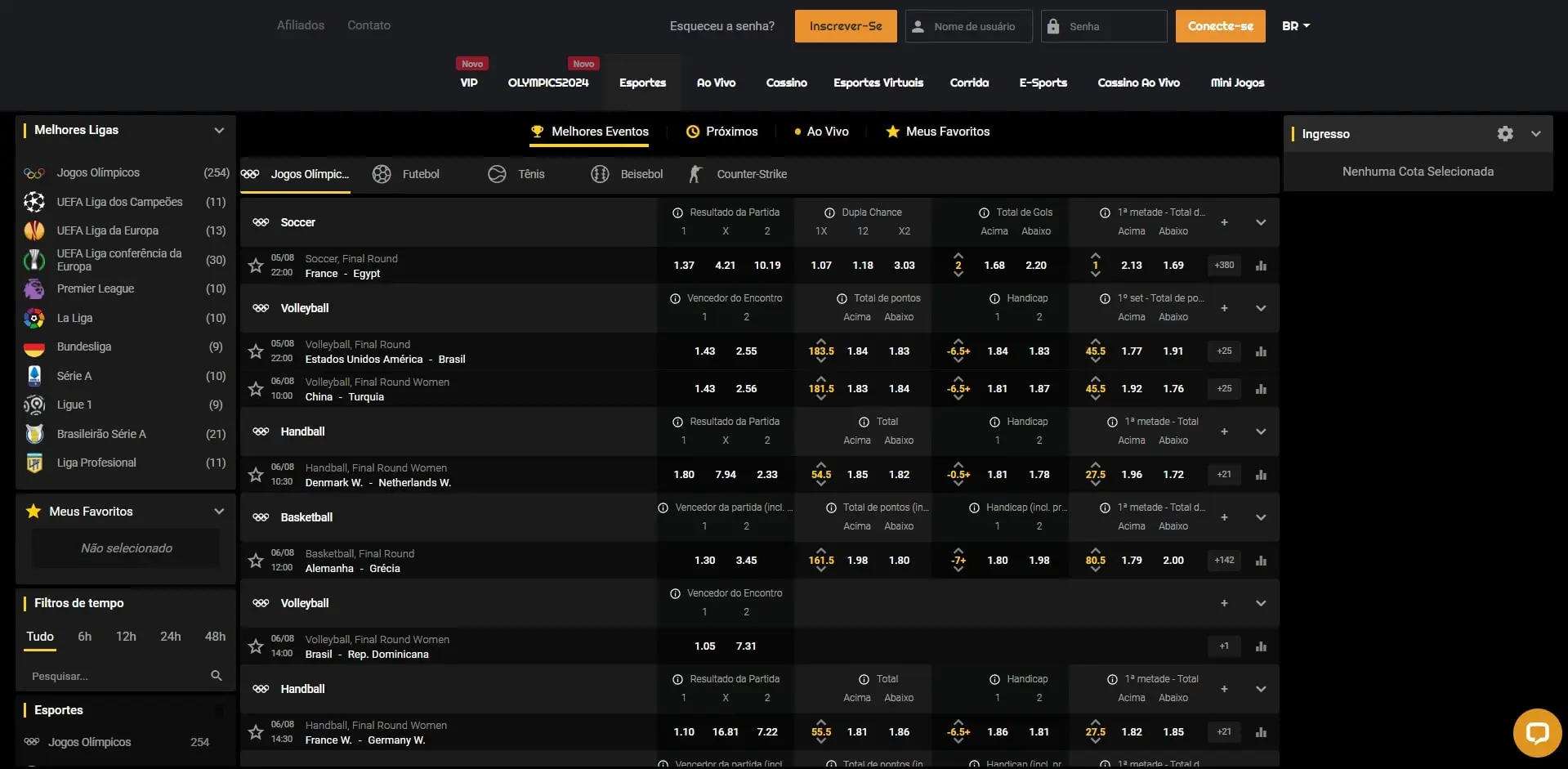Screen dimensions: 1568x769
Task: Click the Esqueceu a senha? link
Action: pyautogui.click(x=721, y=26)
